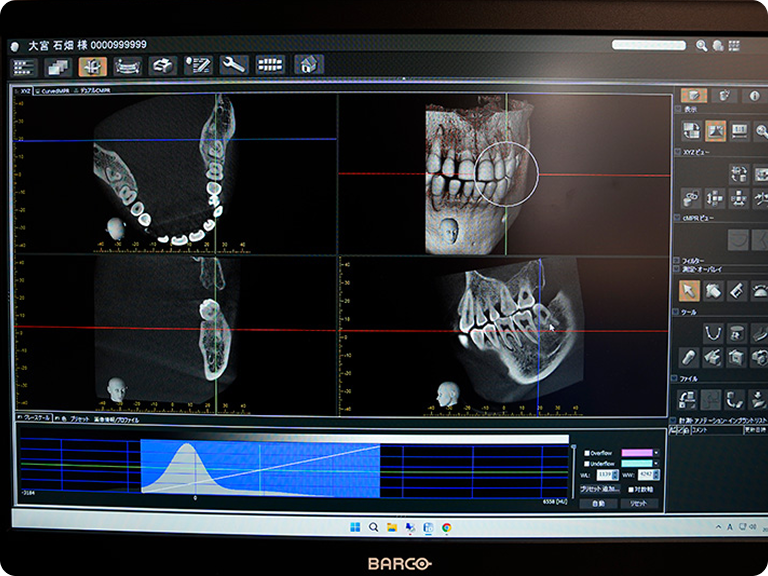768x576 pixels.
Task: Click the magnifier icon beside the search field
Action: 702,46
